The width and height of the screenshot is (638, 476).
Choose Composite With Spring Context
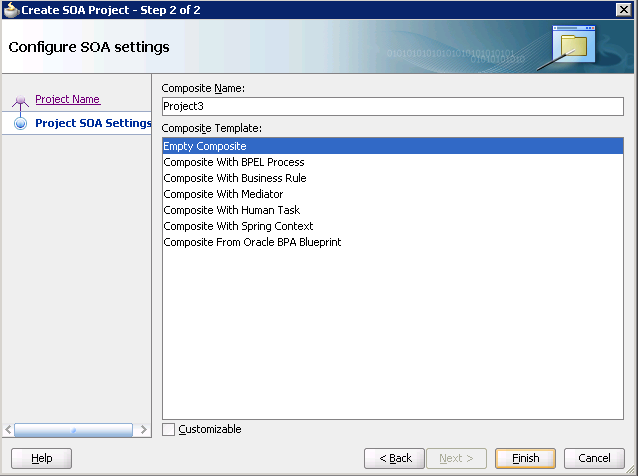pyautogui.click(x=393, y=226)
